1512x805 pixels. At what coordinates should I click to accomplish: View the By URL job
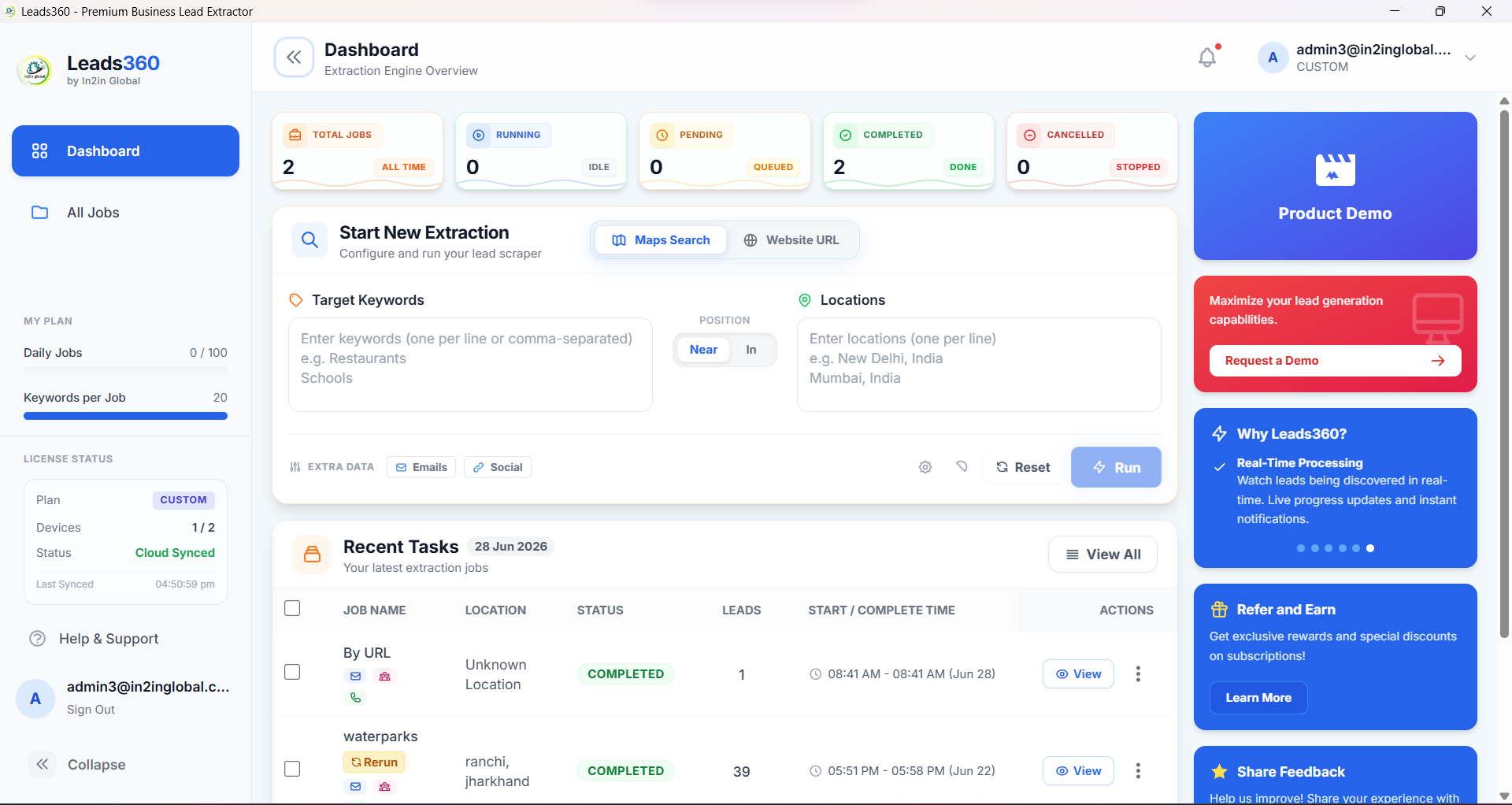pos(1078,674)
